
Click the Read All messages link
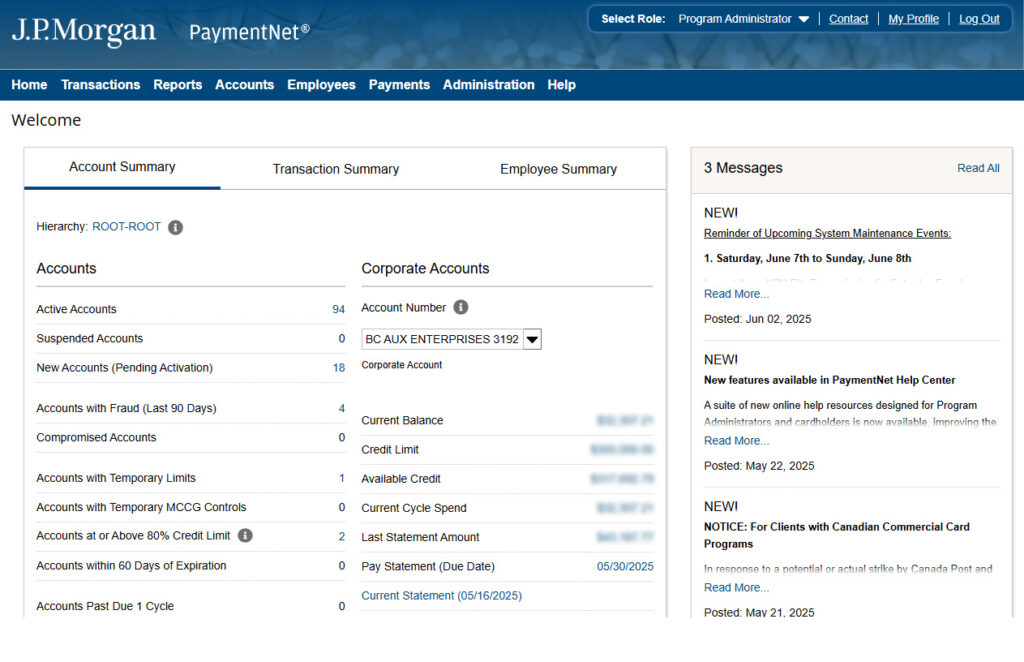click(977, 168)
